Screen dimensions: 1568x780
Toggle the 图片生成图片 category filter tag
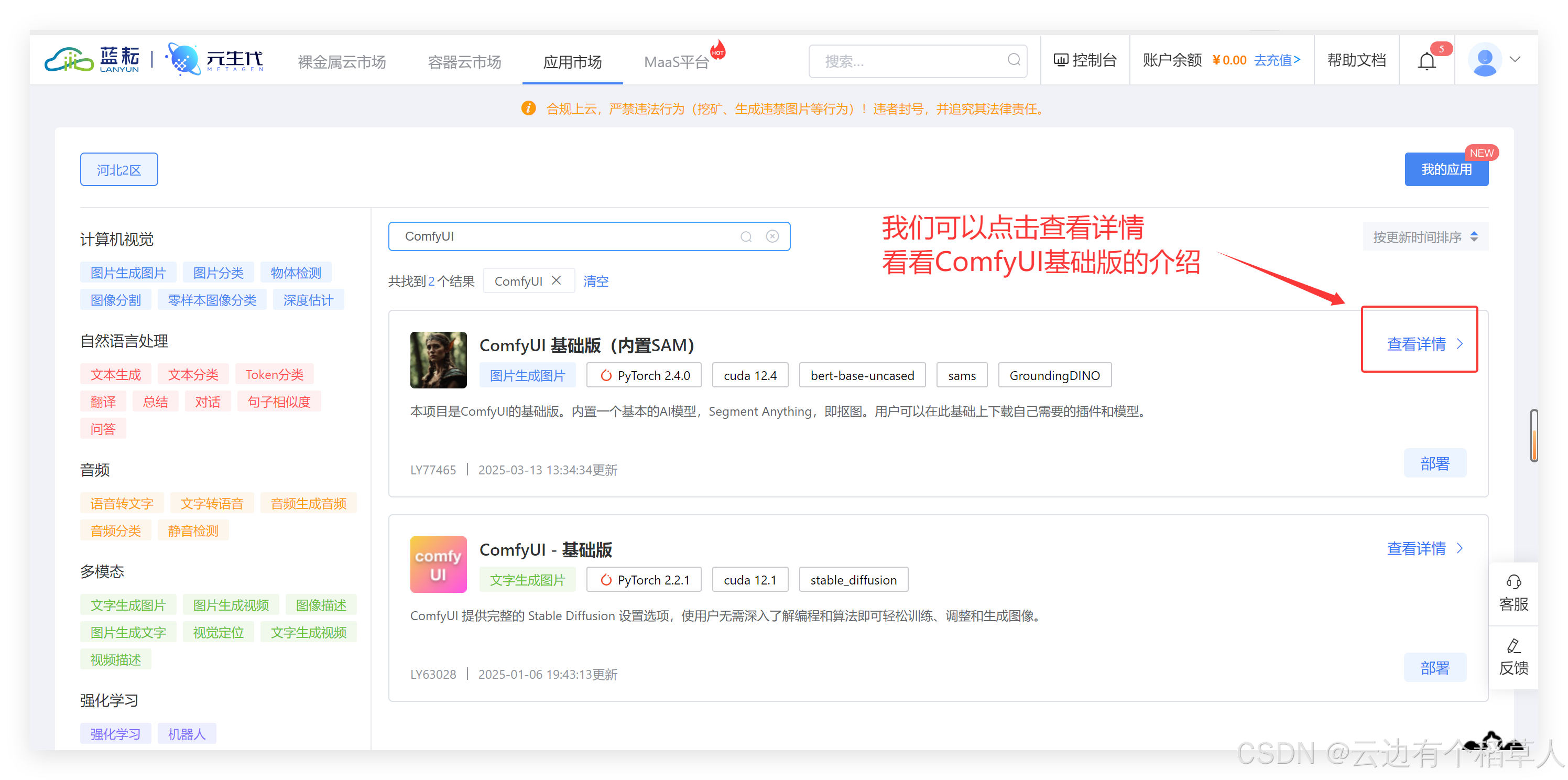[x=128, y=273]
